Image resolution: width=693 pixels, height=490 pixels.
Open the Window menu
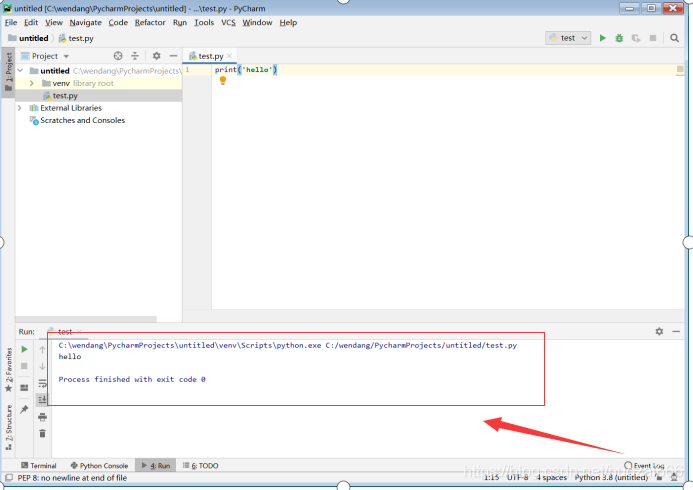pyautogui.click(x=257, y=23)
